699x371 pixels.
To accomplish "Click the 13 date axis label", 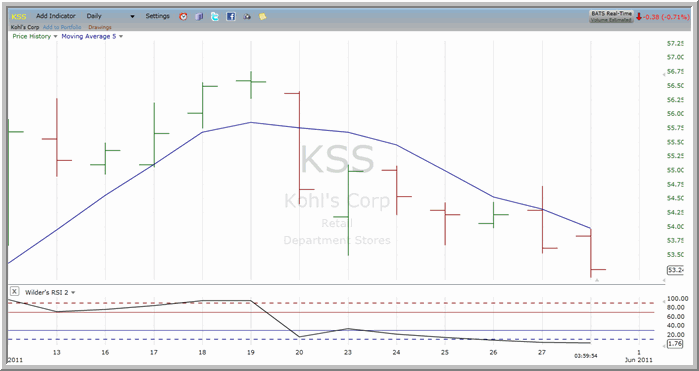I will tap(57, 352).
